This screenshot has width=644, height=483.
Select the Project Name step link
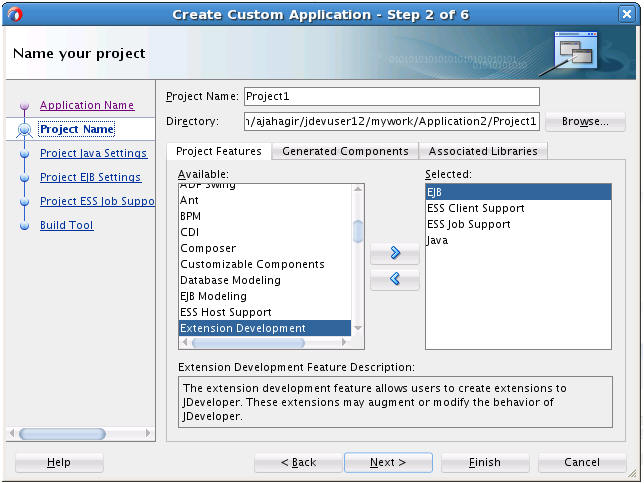[x=77, y=129]
